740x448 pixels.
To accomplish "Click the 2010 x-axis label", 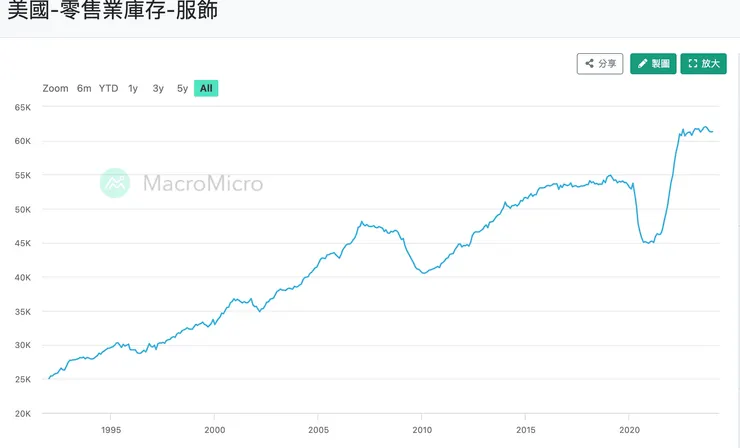I will [421, 430].
